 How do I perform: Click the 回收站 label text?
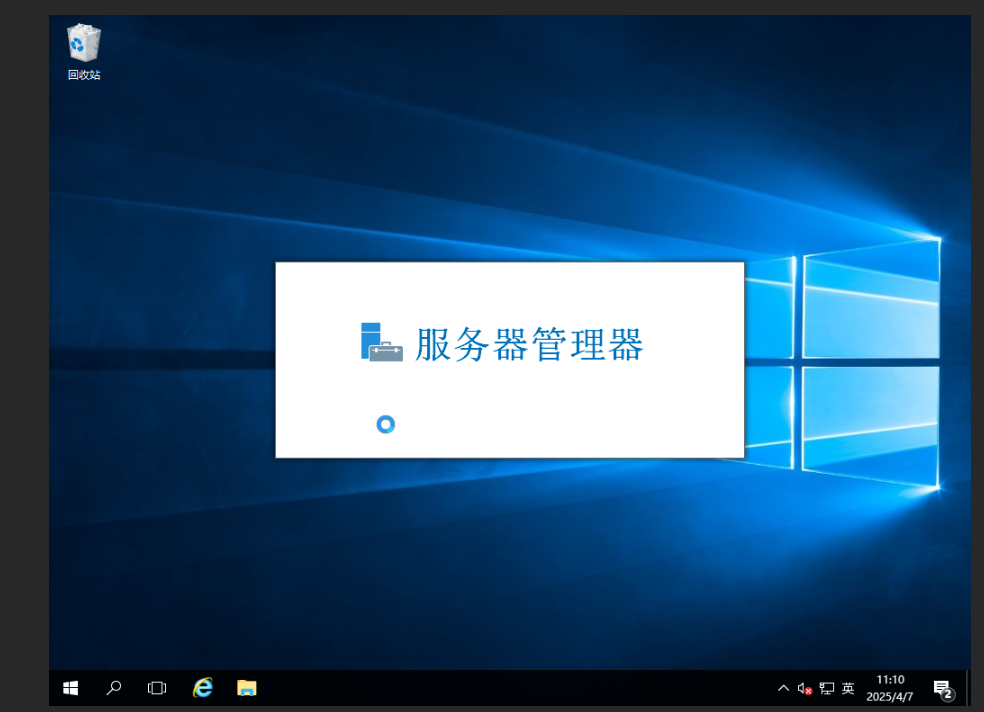(x=84, y=75)
